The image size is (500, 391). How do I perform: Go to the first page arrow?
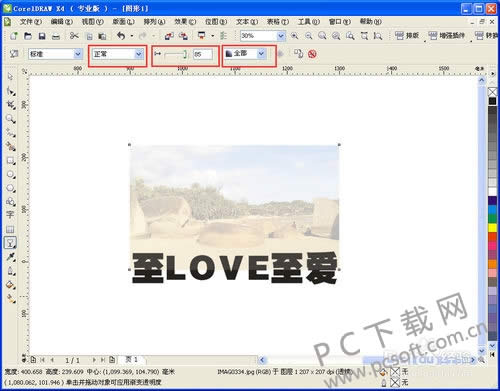coord(42,360)
